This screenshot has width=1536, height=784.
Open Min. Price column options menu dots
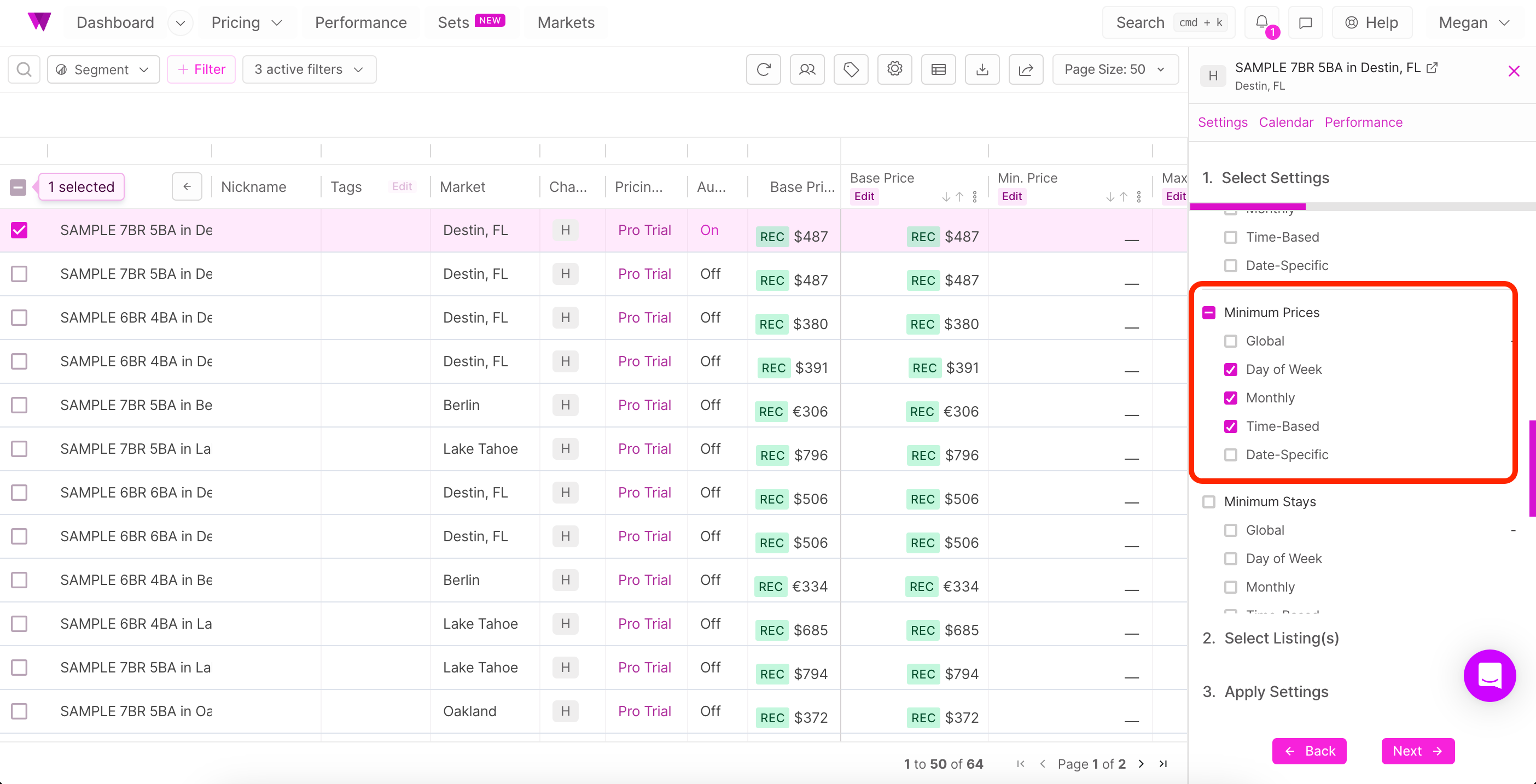click(x=1139, y=197)
